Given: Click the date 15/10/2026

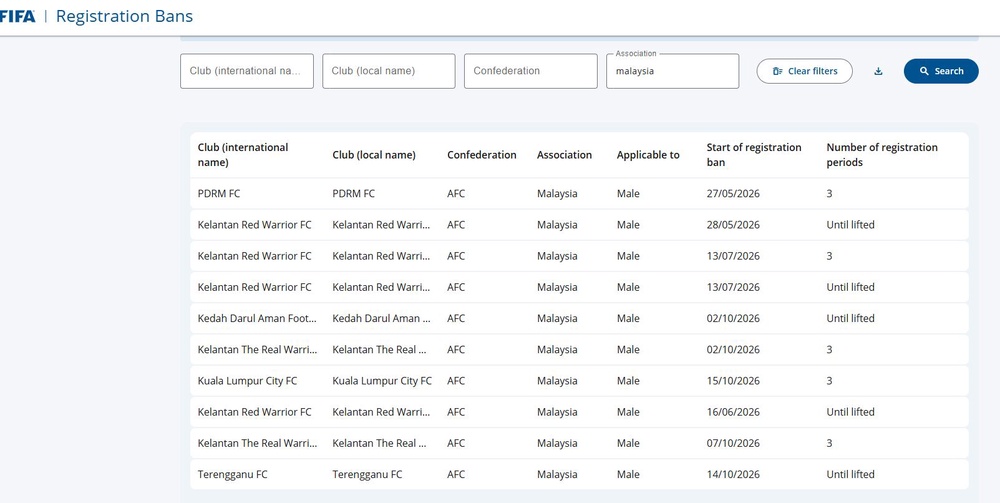Looking at the screenshot, I should coord(733,381).
